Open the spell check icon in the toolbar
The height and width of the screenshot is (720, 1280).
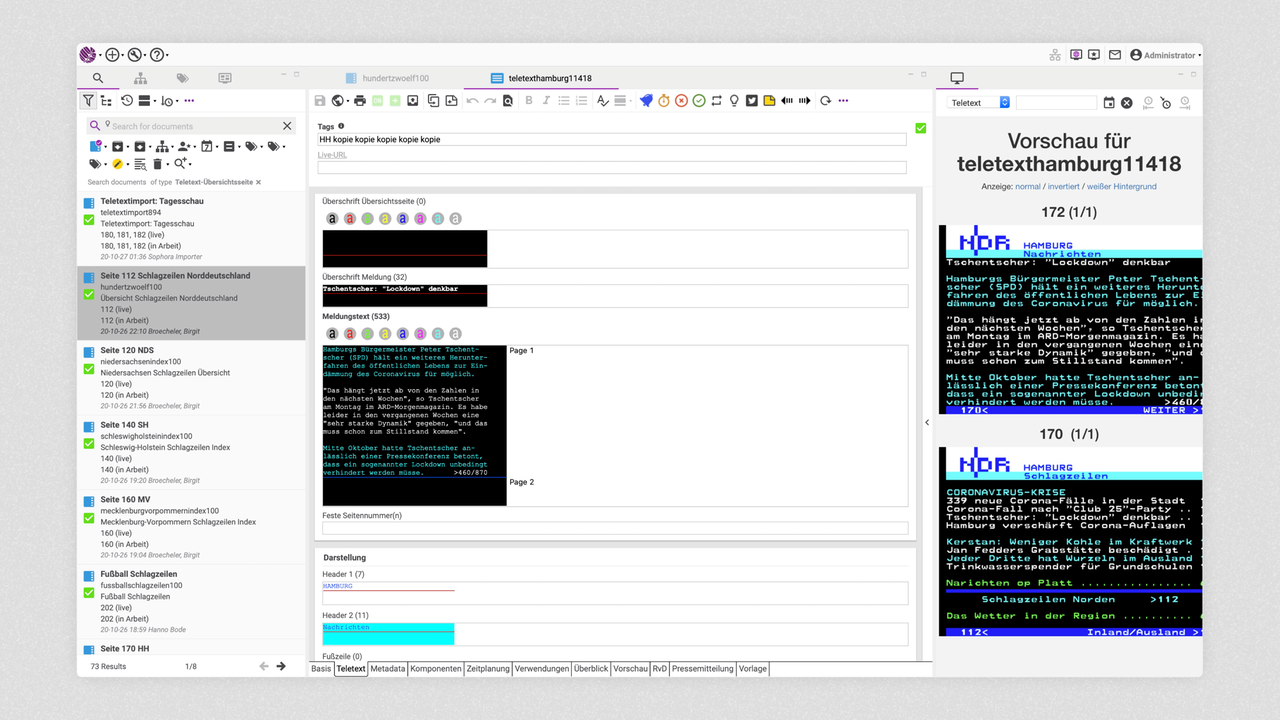603,100
